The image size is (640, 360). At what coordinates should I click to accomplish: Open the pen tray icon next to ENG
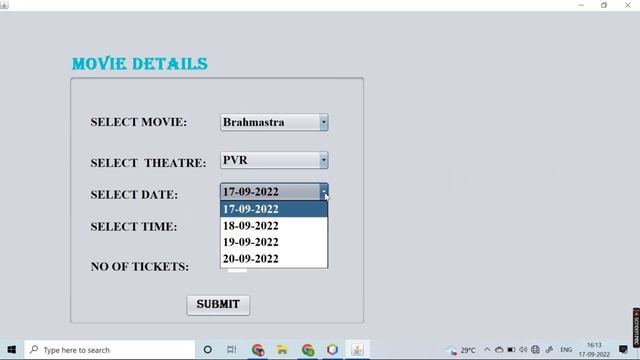[549, 350]
